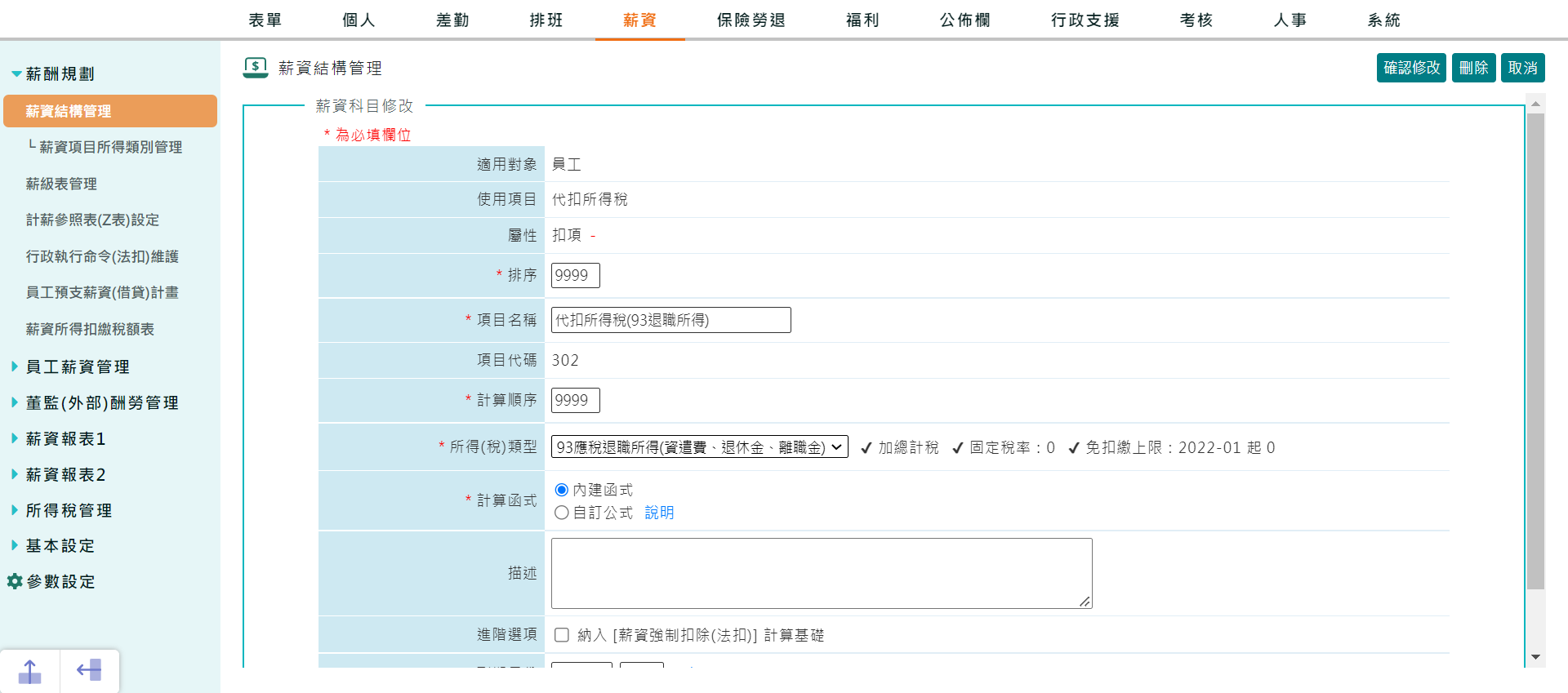Image resolution: width=1568 pixels, height=693 pixels.
Task: Click the 取消 button
Action: coord(1523,68)
